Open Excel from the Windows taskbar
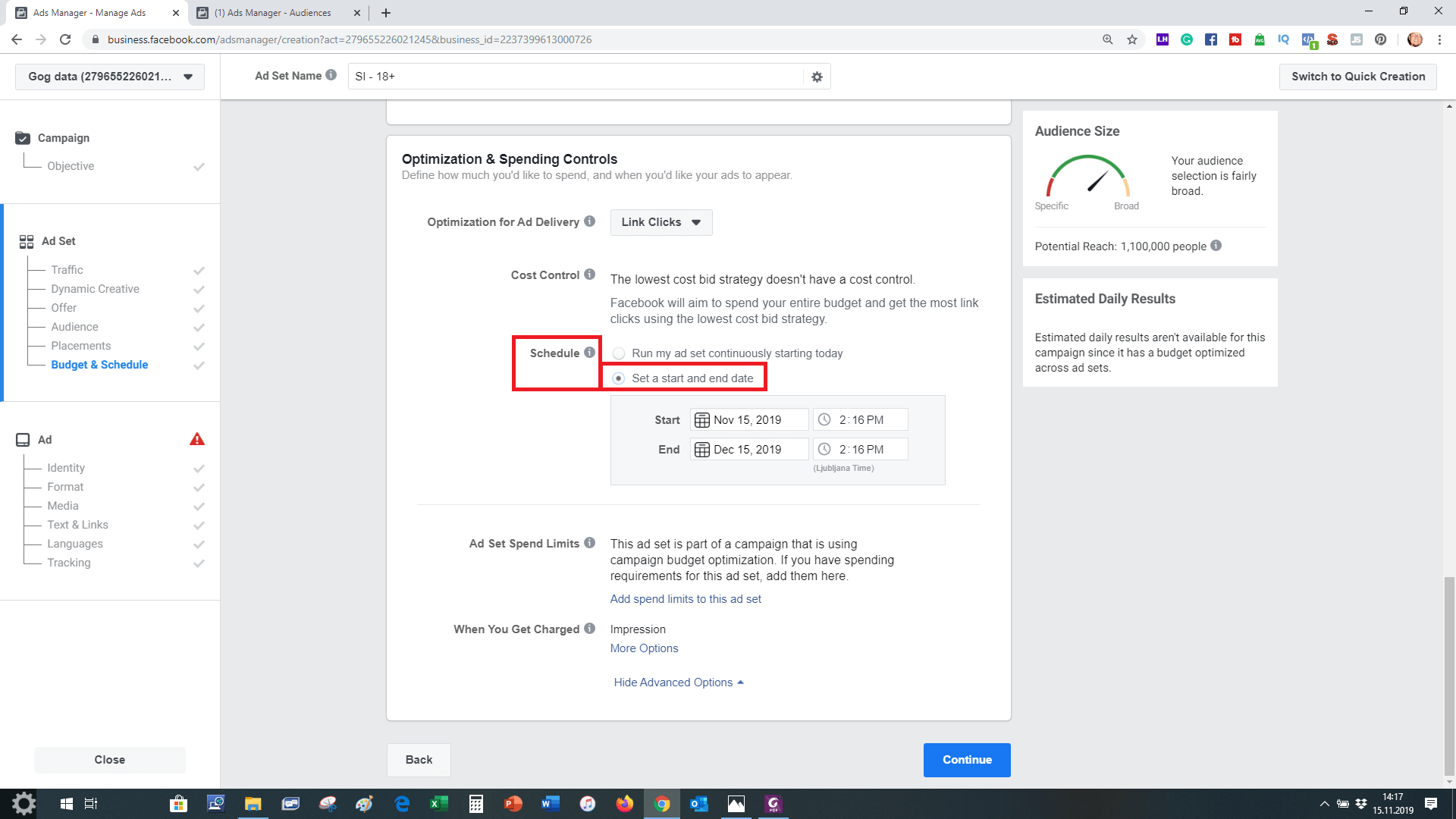Viewport: 1456px width, 819px height. click(x=438, y=804)
